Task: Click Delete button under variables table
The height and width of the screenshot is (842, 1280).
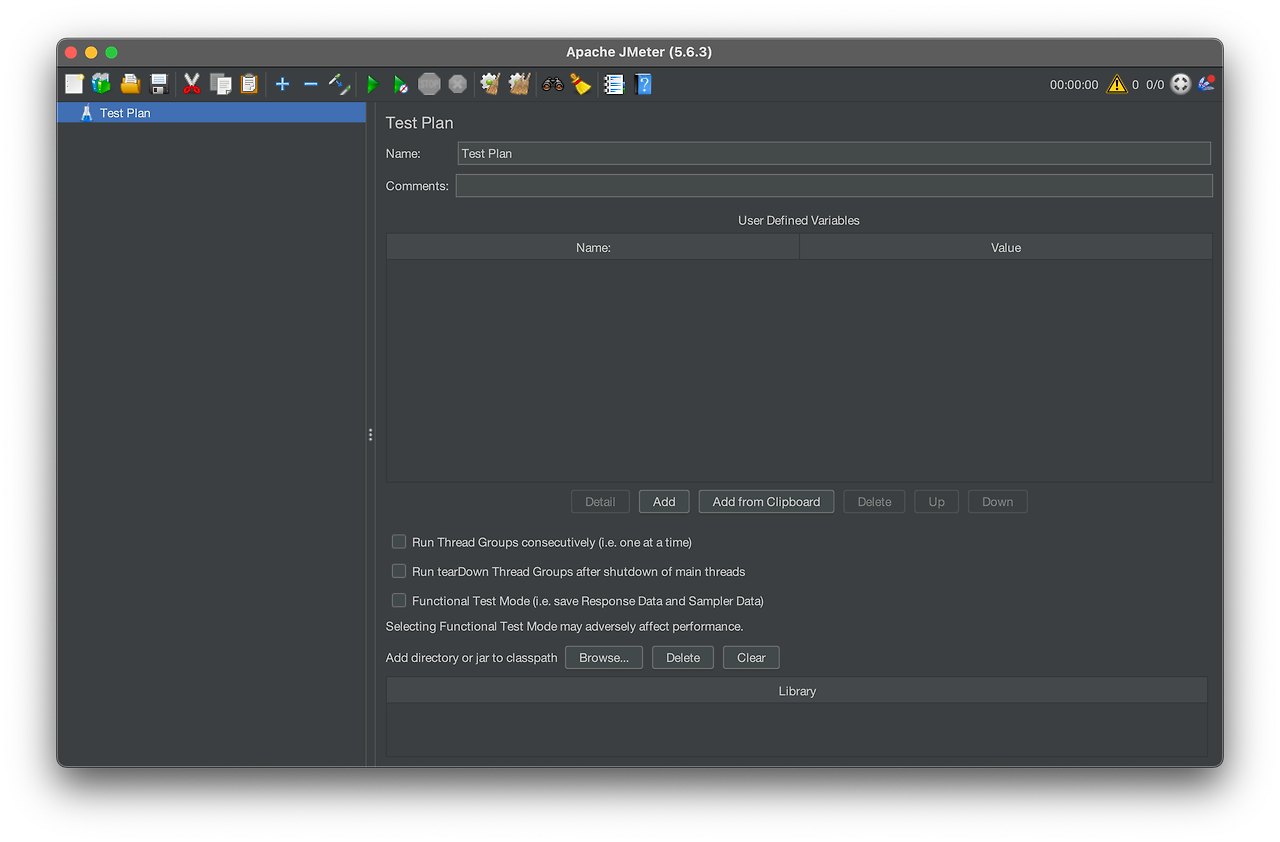Action: tap(874, 502)
